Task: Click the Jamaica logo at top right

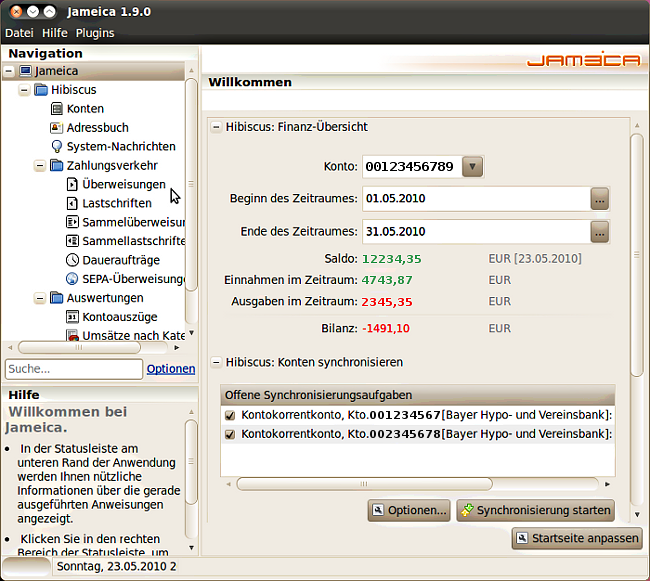Action: (583, 61)
